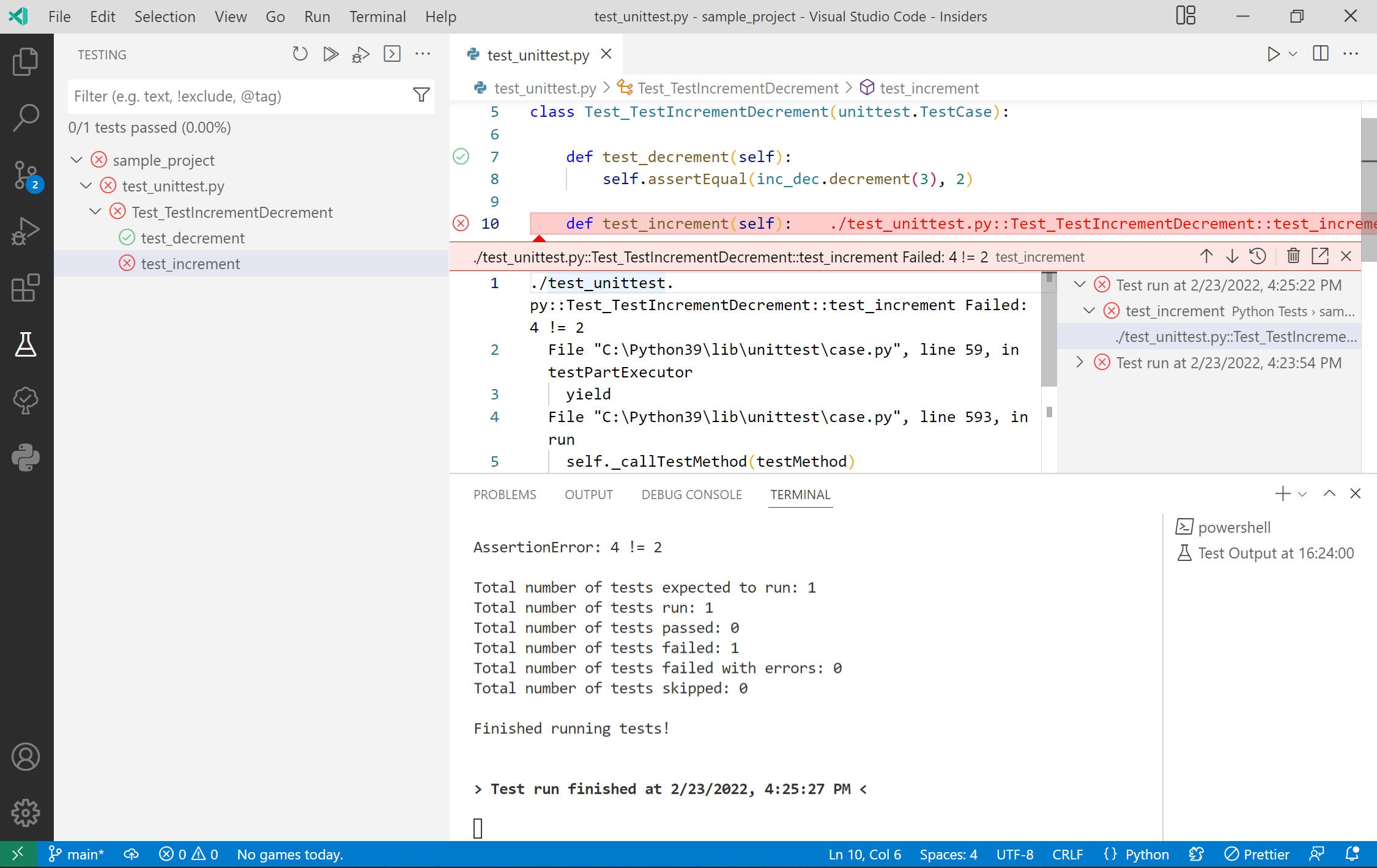
Task: Open Run and Debug view
Action: point(26,231)
